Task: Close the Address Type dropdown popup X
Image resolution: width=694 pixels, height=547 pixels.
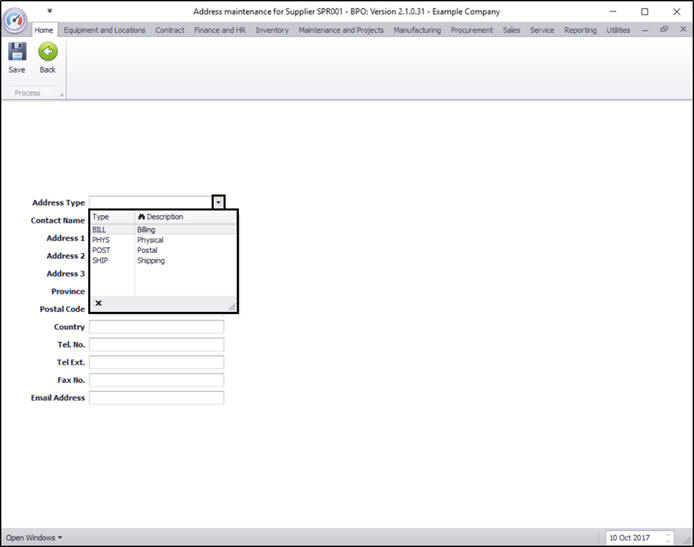Action: click(x=99, y=303)
